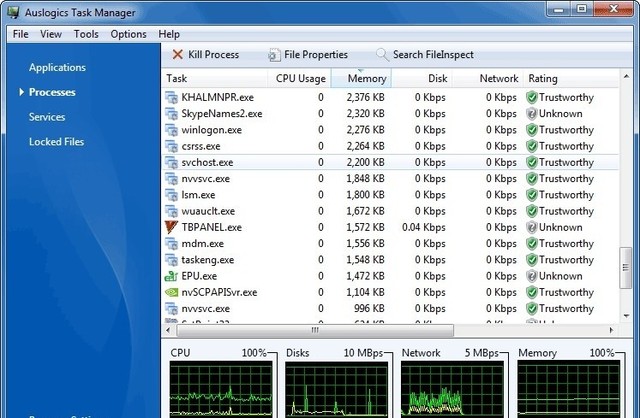This screenshot has height=418, width=640.
Task: Click the SkypeNames2.exe process icon
Action: click(171, 113)
